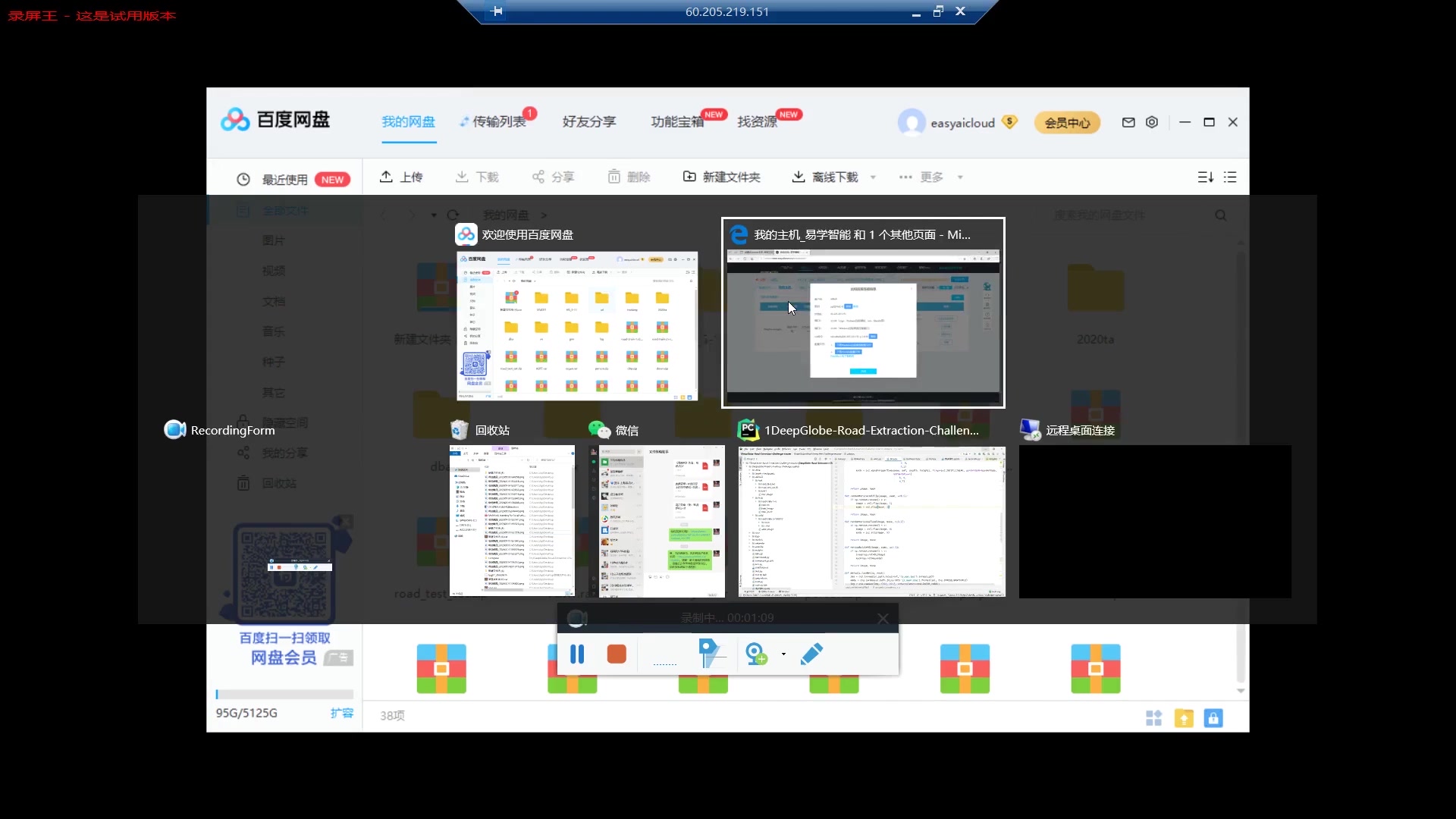Select the pencil annotation tool on recorder
Image resolution: width=1456 pixels, height=819 pixels.
[x=811, y=654]
